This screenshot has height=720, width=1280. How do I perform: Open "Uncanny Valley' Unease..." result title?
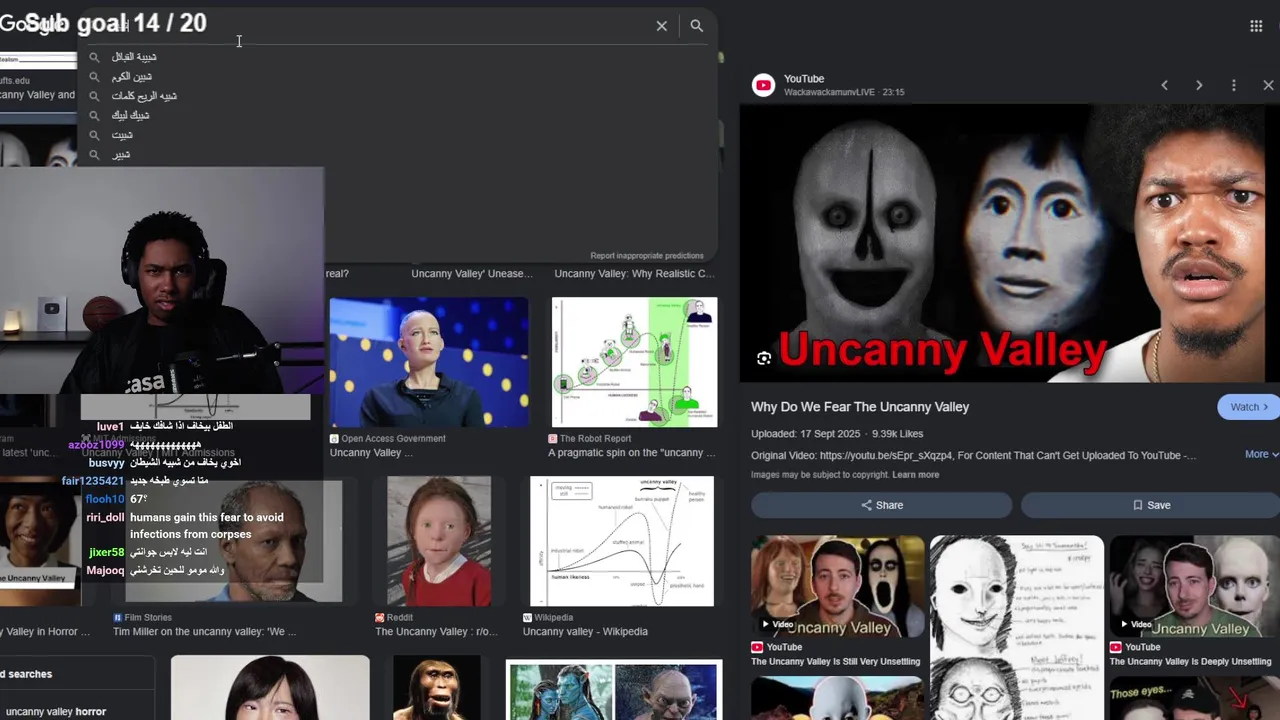(472, 274)
